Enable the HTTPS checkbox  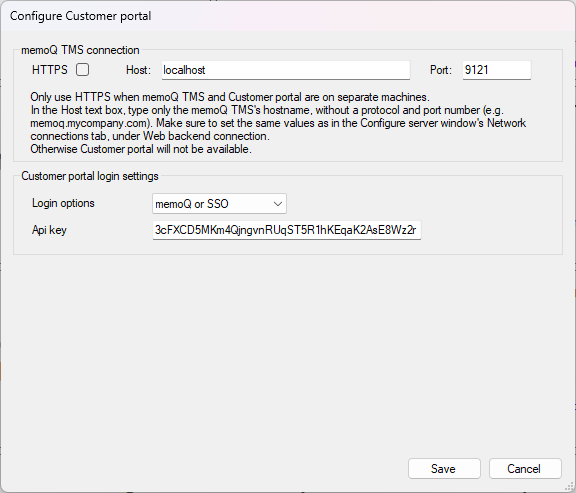[82, 70]
